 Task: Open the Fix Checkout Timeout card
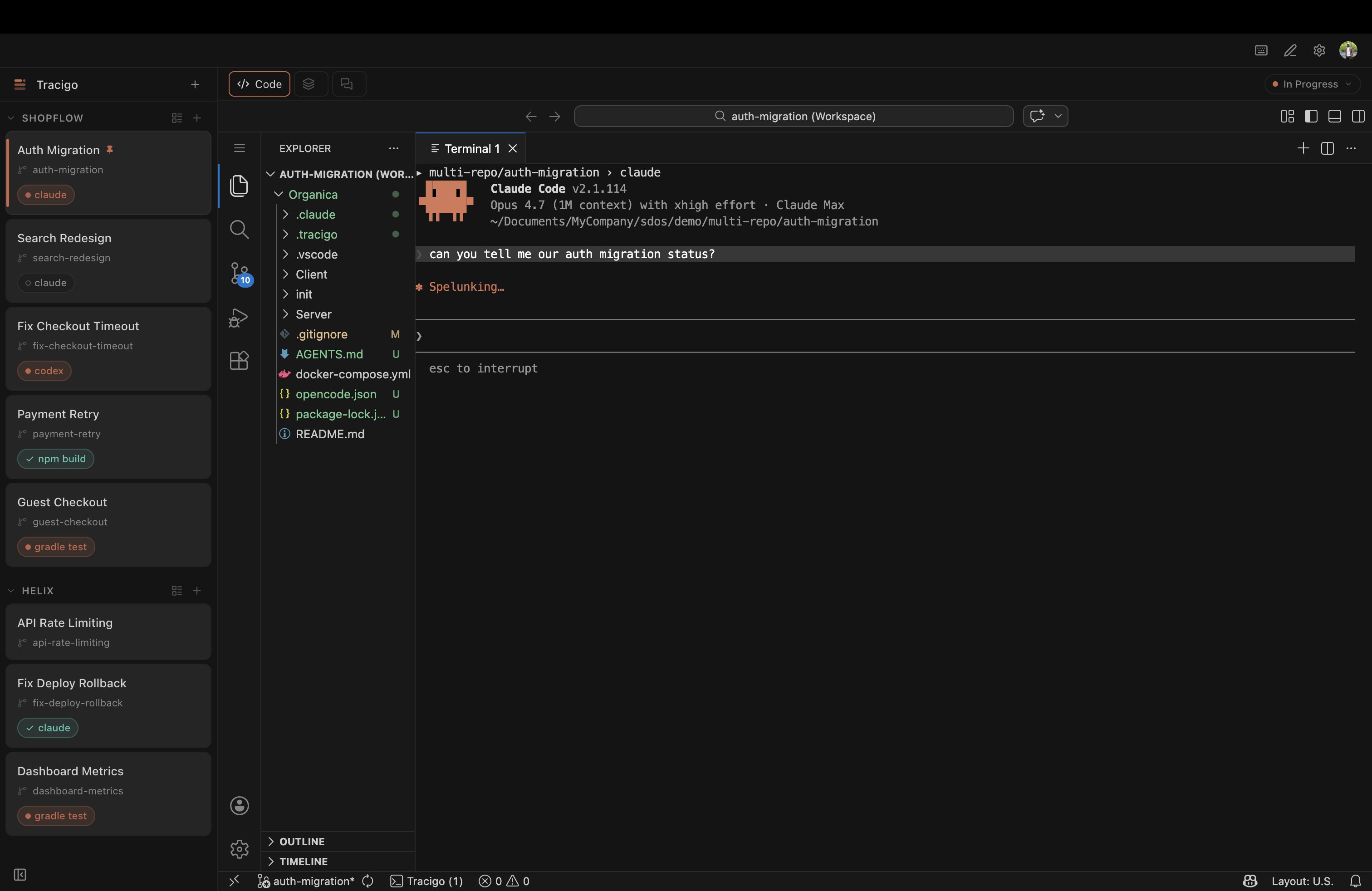click(x=108, y=349)
